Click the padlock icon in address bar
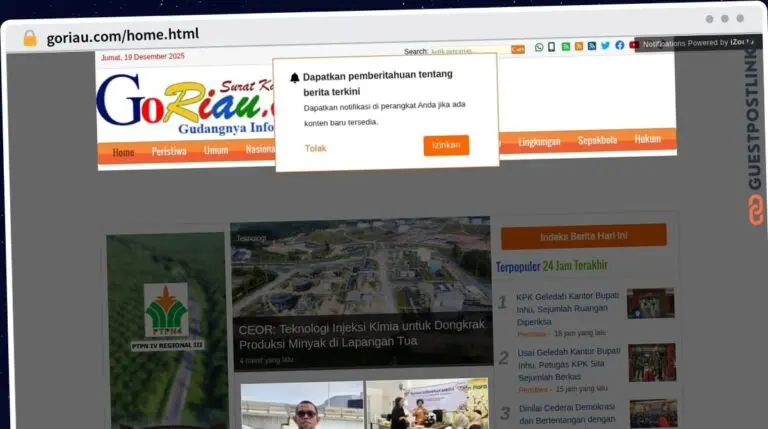The image size is (768, 429). click(30, 38)
